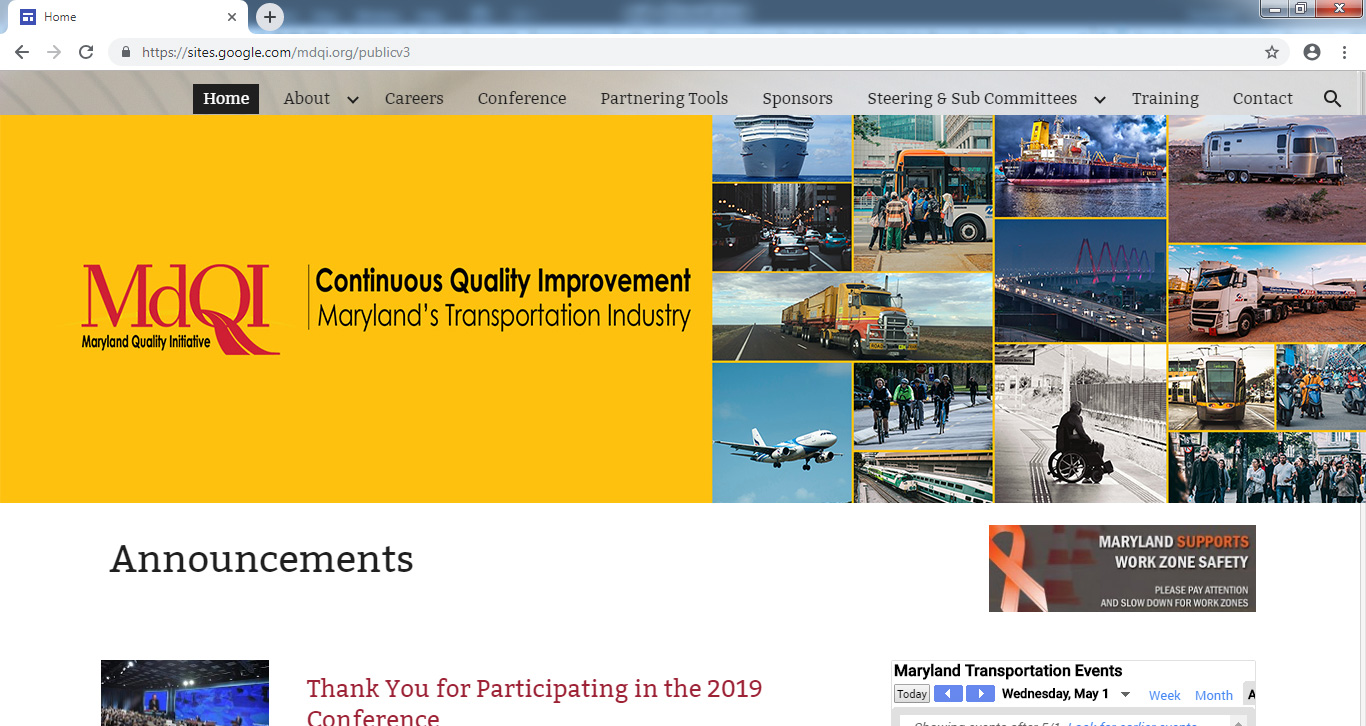Navigate to Partnering Tools
This screenshot has width=1366, height=726.
(664, 98)
